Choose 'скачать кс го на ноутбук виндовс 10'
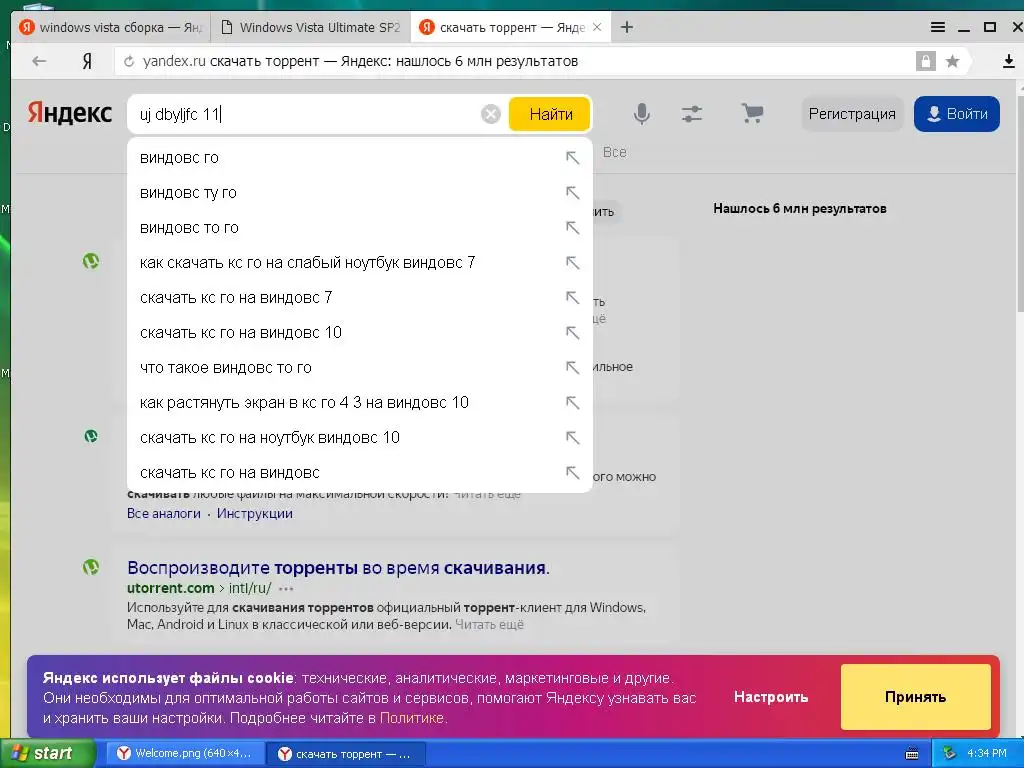This screenshot has height=768, width=1024. [359, 437]
